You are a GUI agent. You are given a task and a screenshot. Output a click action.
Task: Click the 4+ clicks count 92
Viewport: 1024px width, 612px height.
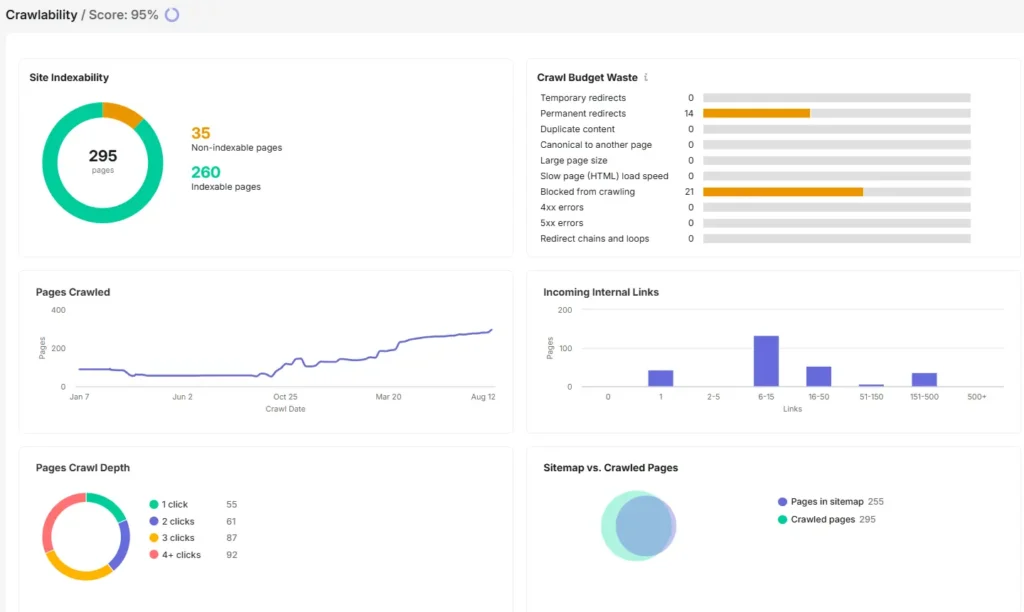point(231,555)
